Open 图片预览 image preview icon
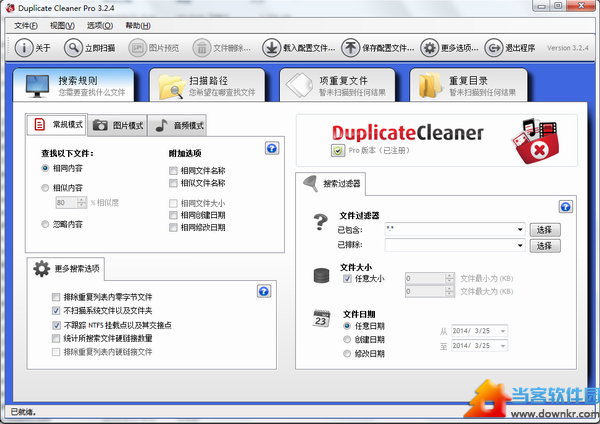The image size is (600, 424). (x=137, y=48)
